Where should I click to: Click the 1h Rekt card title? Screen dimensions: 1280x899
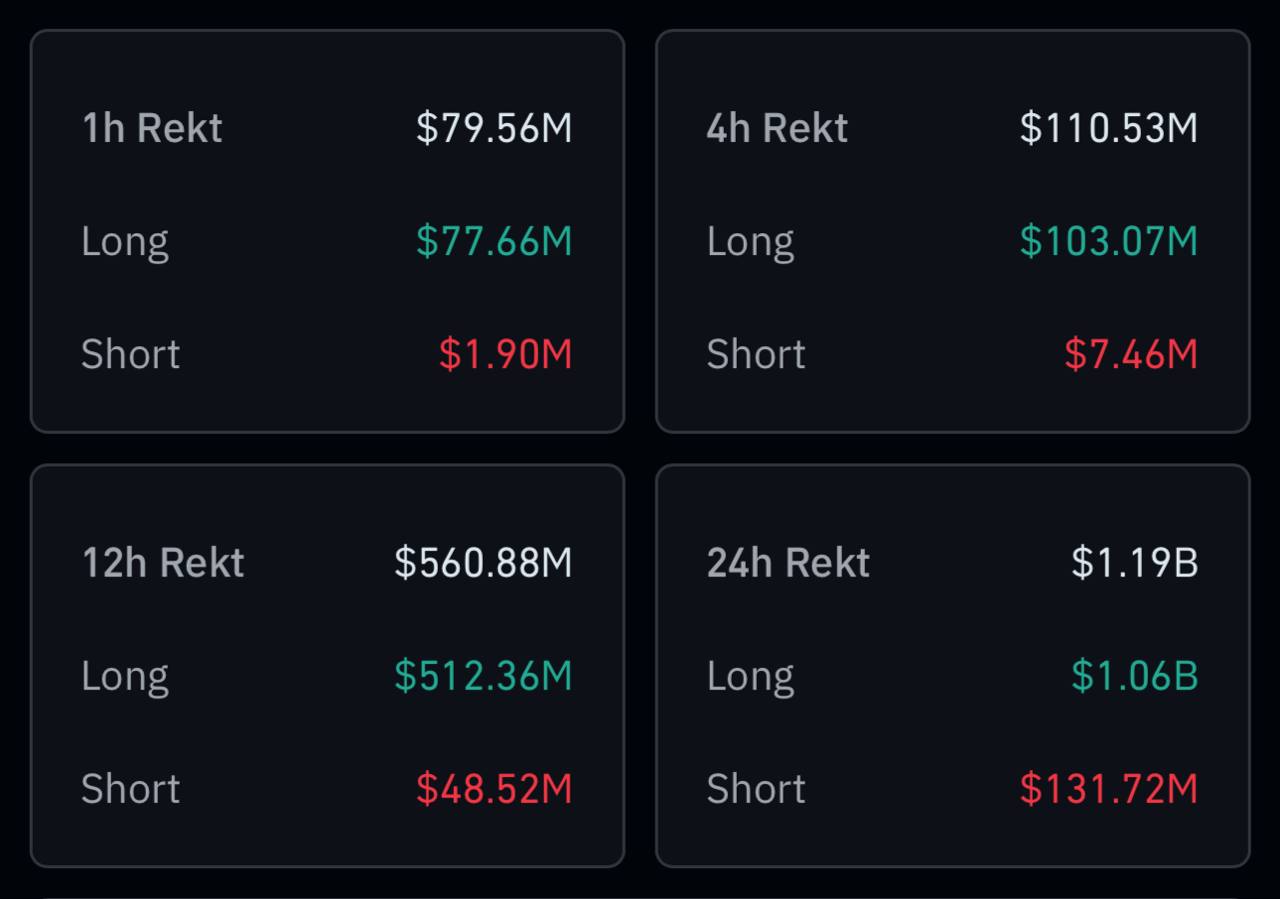(x=152, y=128)
